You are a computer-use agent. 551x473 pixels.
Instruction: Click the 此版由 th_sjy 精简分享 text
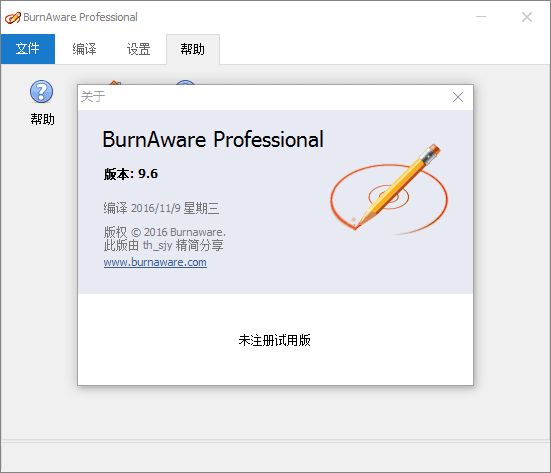point(163,245)
